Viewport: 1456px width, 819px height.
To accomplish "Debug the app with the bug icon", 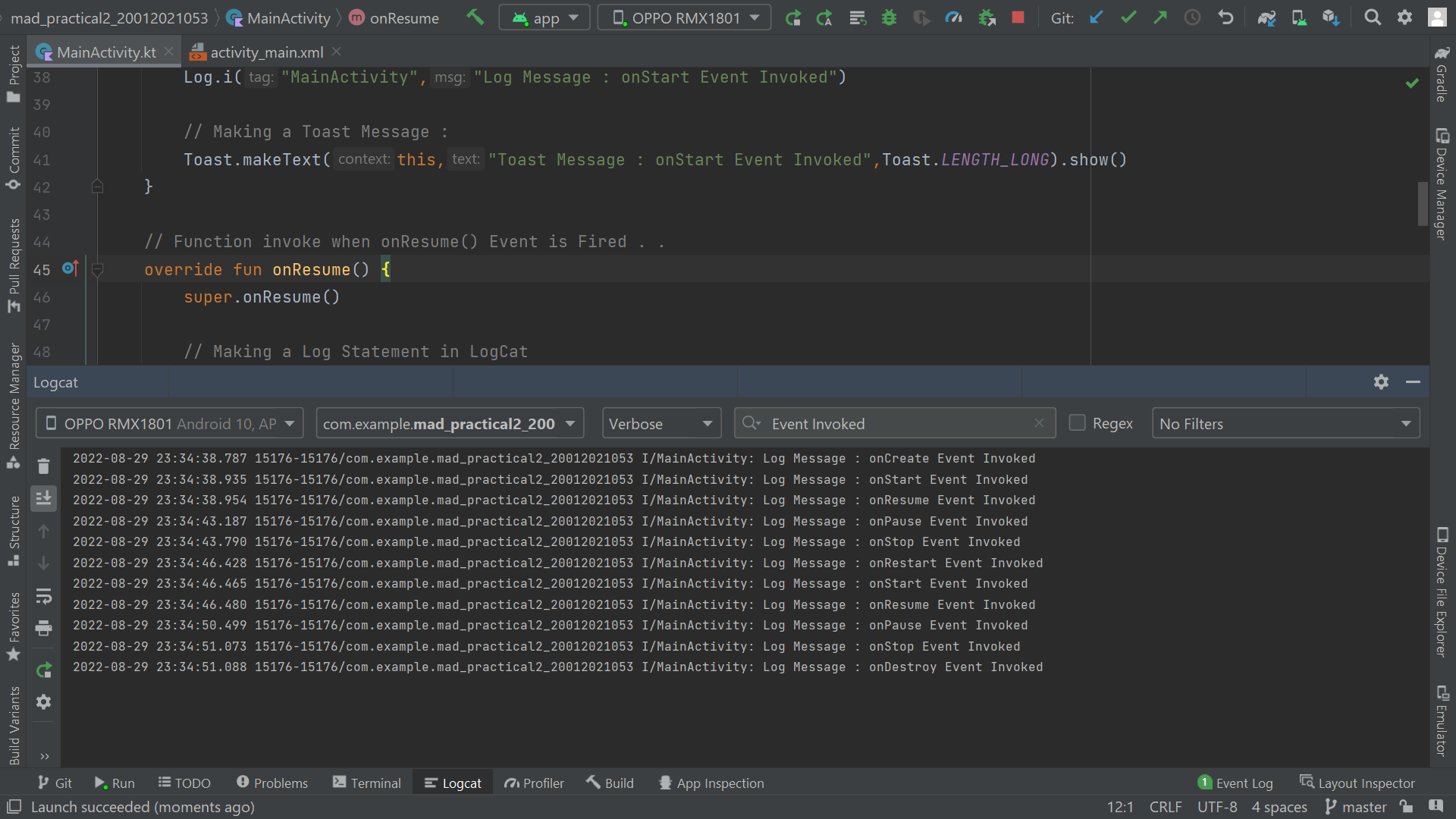I will point(889,17).
